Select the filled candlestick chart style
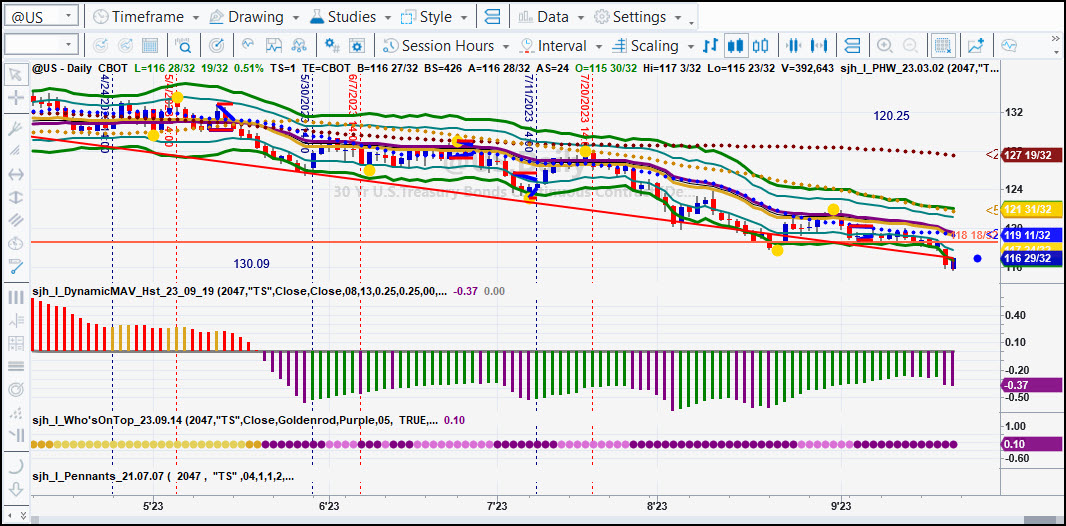Image resolution: width=1066 pixels, height=526 pixels. point(734,46)
